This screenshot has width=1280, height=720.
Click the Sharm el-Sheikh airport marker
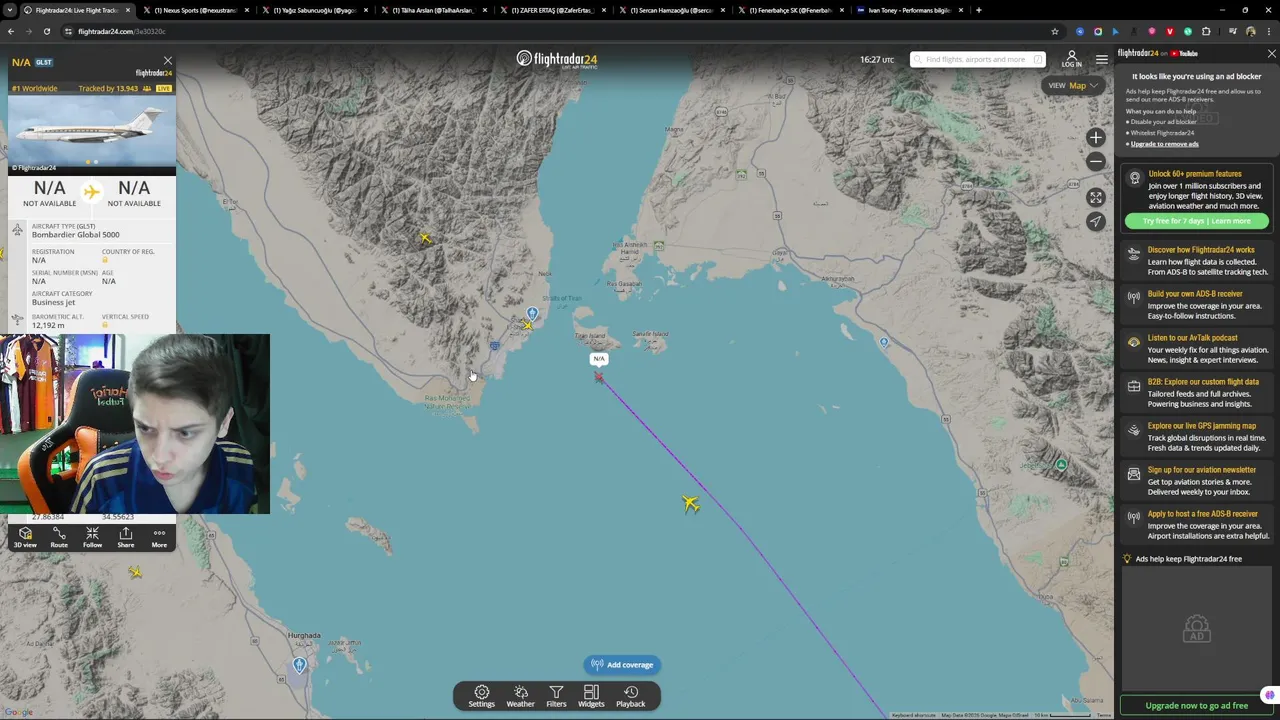[x=532, y=315]
